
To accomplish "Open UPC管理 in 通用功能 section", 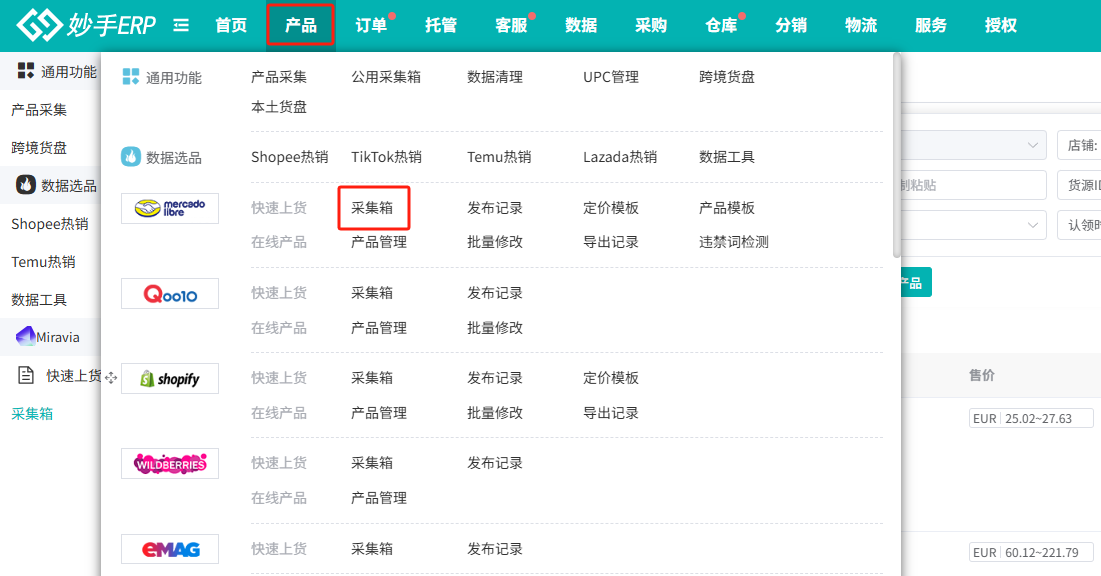I will click(x=611, y=77).
